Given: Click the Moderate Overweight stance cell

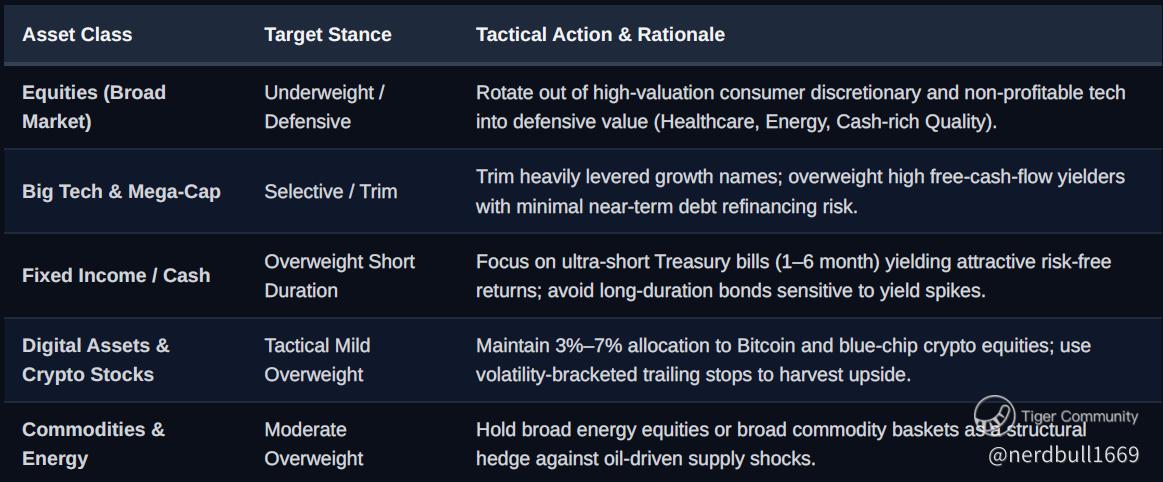Looking at the screenshot, I should (314, 443).
